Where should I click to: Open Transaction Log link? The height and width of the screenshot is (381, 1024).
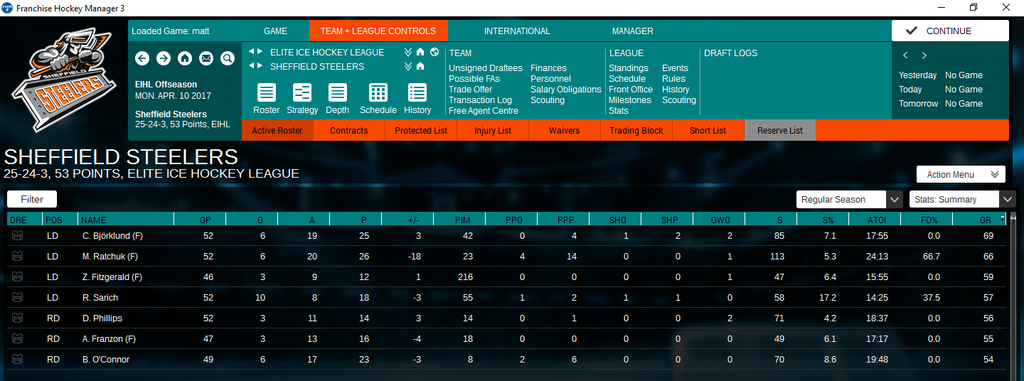click(480, 100)
